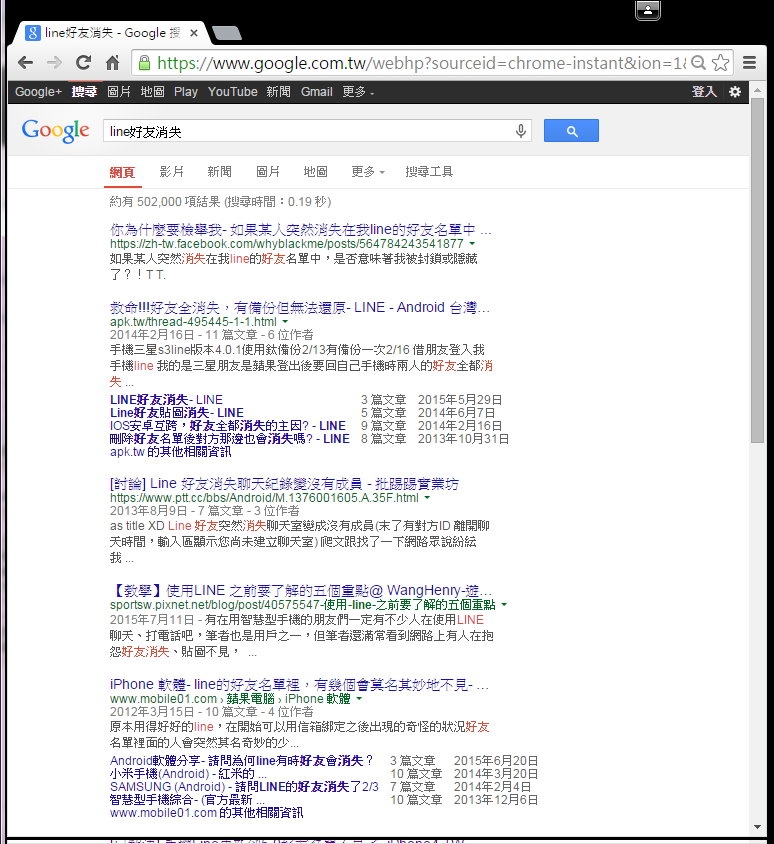The width and height of the screenshot is (774, 844).
Task: Click the blue search button
Action: (x=571, y=131)
